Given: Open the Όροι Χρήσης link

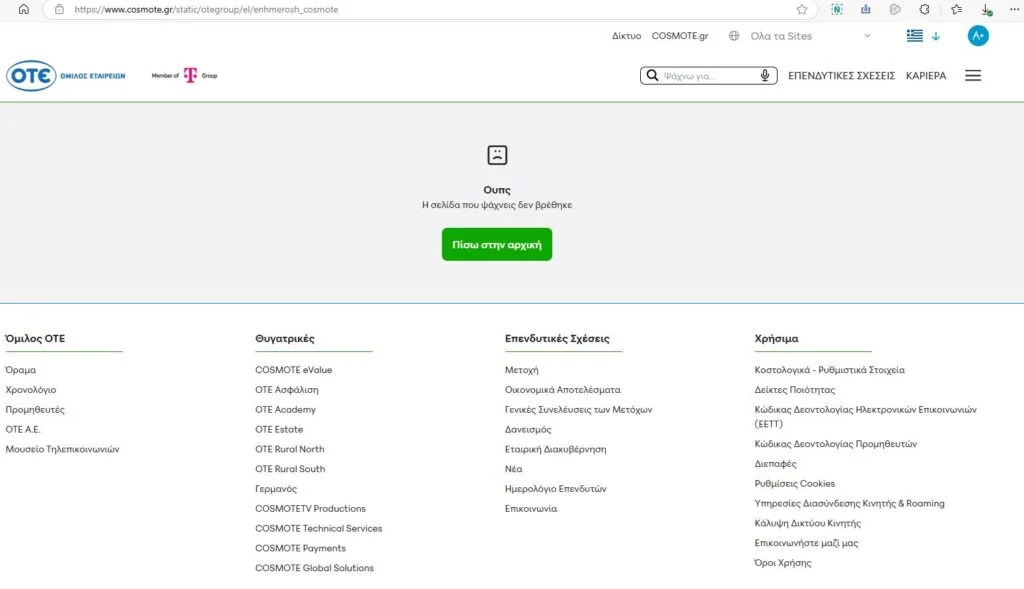Looking at the screenshot, I should [782, 563].
